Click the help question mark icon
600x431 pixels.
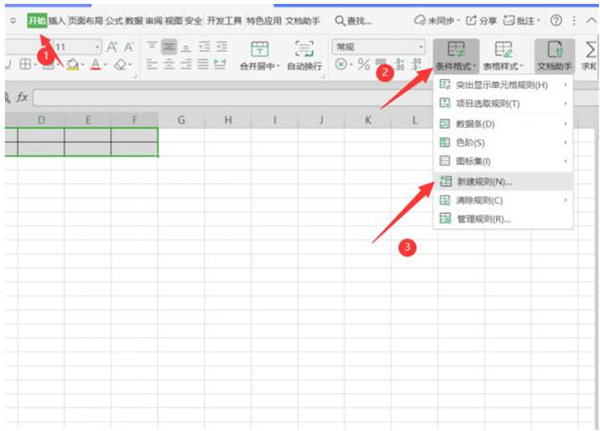click(x=556, y=20)
